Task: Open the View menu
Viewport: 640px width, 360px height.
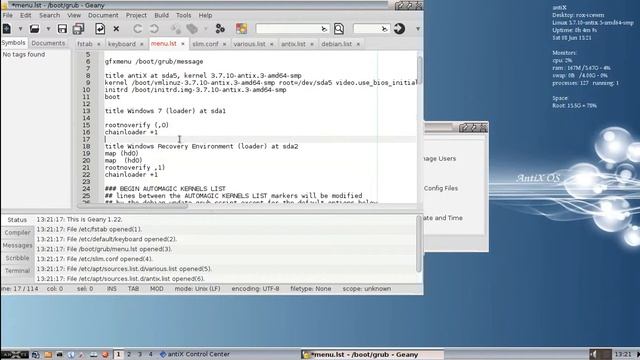Action: pos(74,15)
